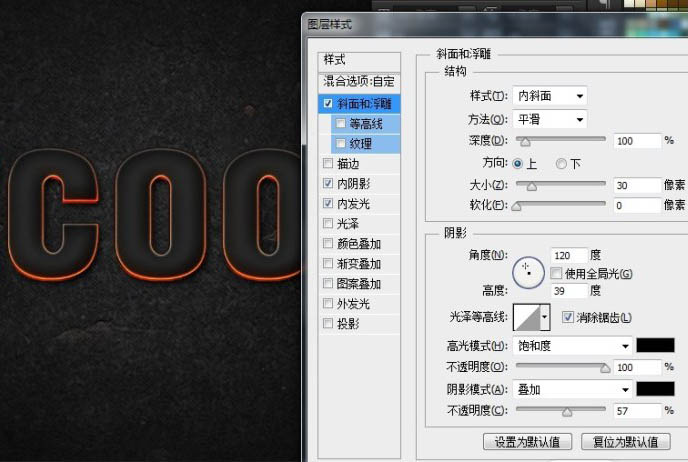The height and width of the screenshot is (462, 688).
Task: Click the 大小 size value input field
Action: [x=636, y=185]
